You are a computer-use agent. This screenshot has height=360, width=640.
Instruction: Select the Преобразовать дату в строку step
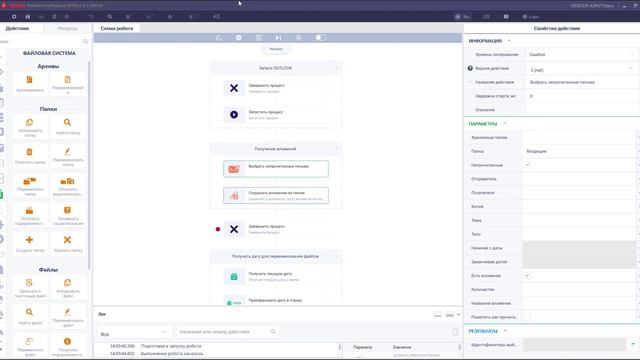point(276,300)
